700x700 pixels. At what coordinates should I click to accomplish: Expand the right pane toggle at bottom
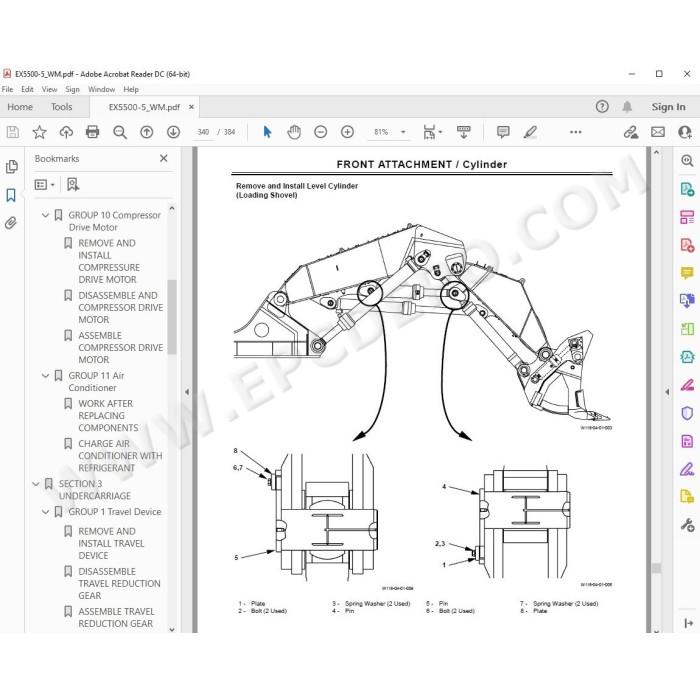click(x=688, y=623)
